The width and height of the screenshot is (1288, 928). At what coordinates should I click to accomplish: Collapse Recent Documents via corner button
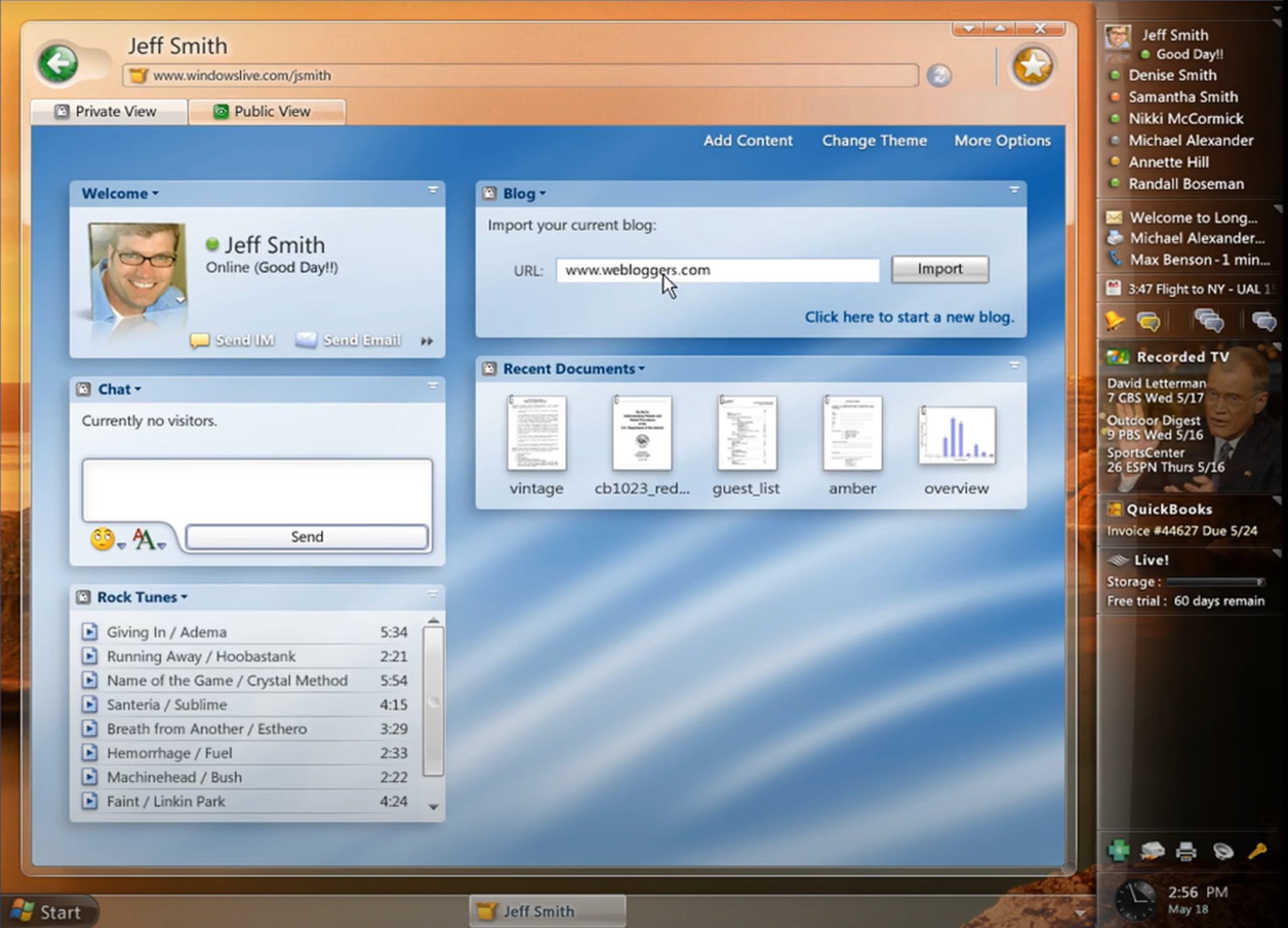(x=1014, y=365)
